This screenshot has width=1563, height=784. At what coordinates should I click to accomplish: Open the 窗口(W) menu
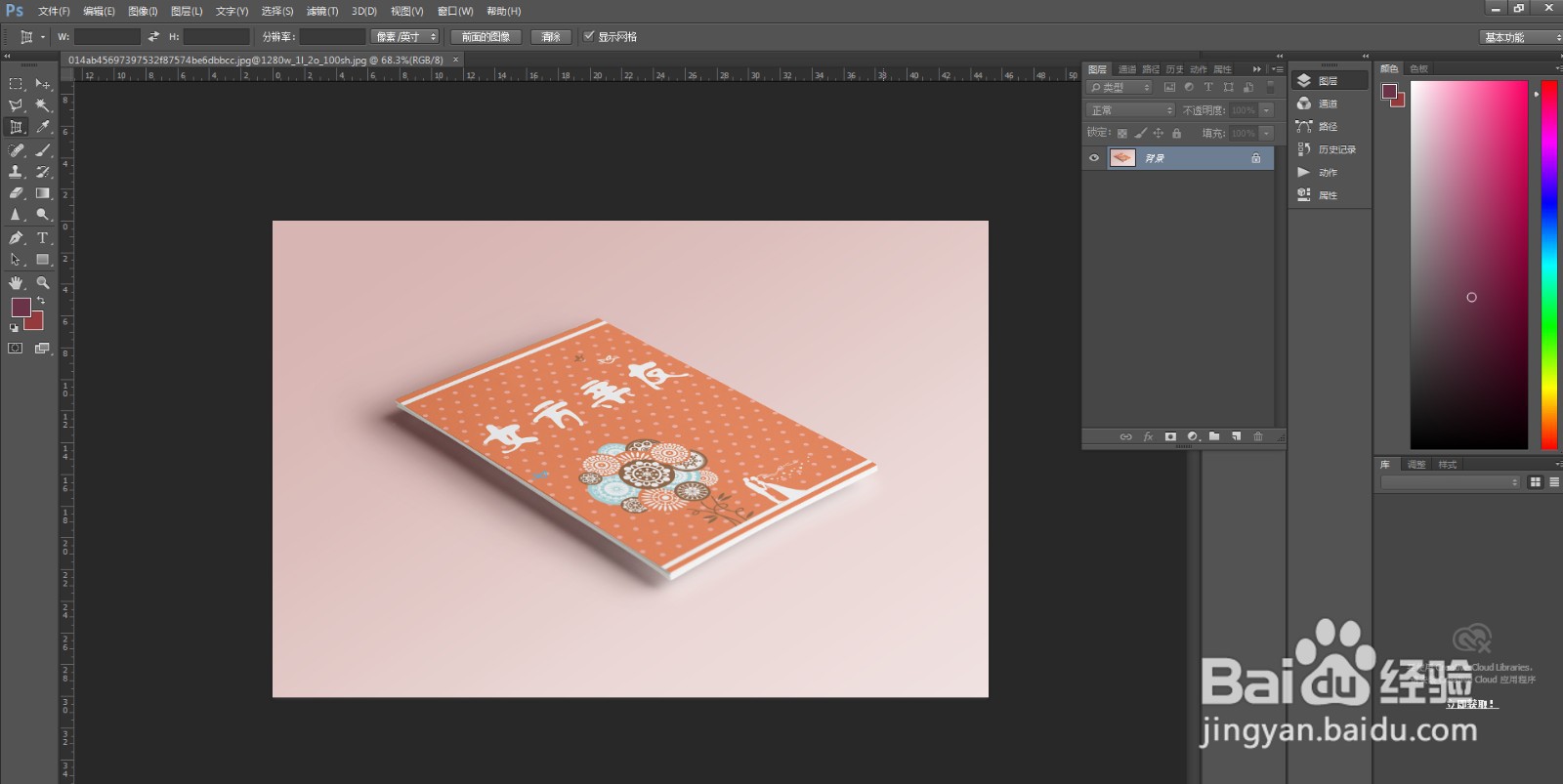[x=455, y=12]
